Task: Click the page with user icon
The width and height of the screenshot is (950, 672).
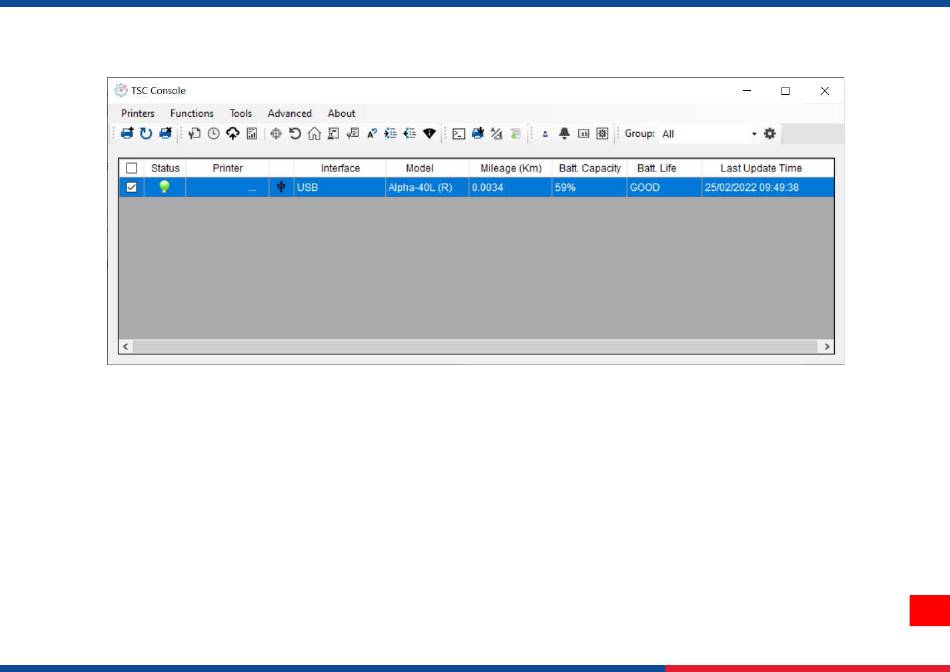Action: coord(333,133)
